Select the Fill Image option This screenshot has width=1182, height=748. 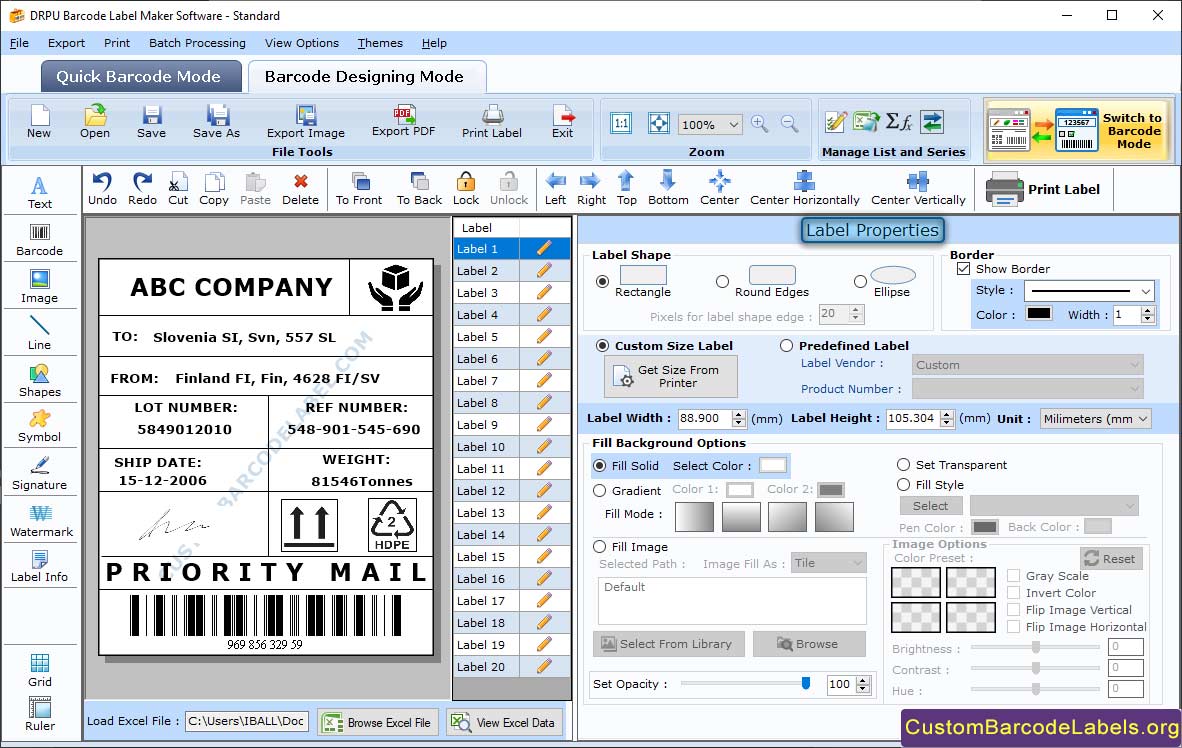(599, 547)
